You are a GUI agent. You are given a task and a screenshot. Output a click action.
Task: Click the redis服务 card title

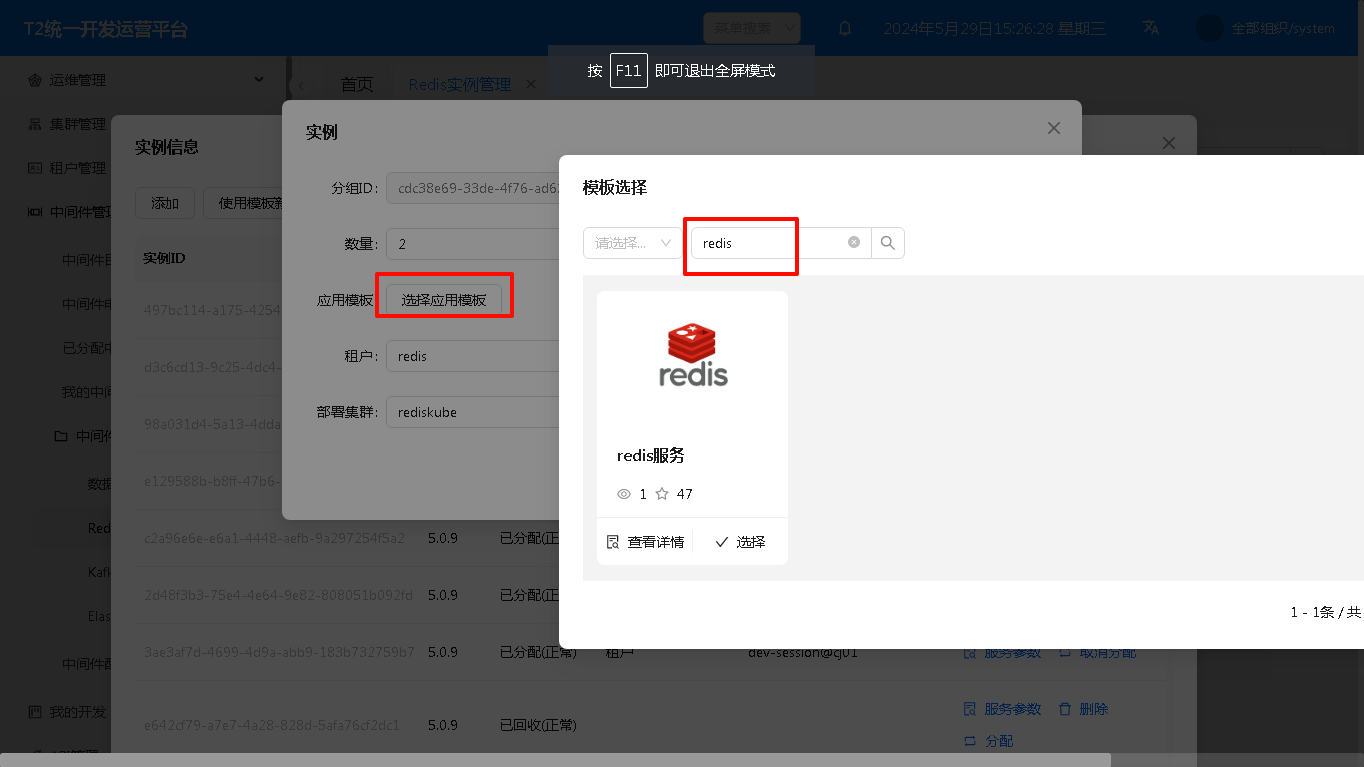click(x=651, y=455)
